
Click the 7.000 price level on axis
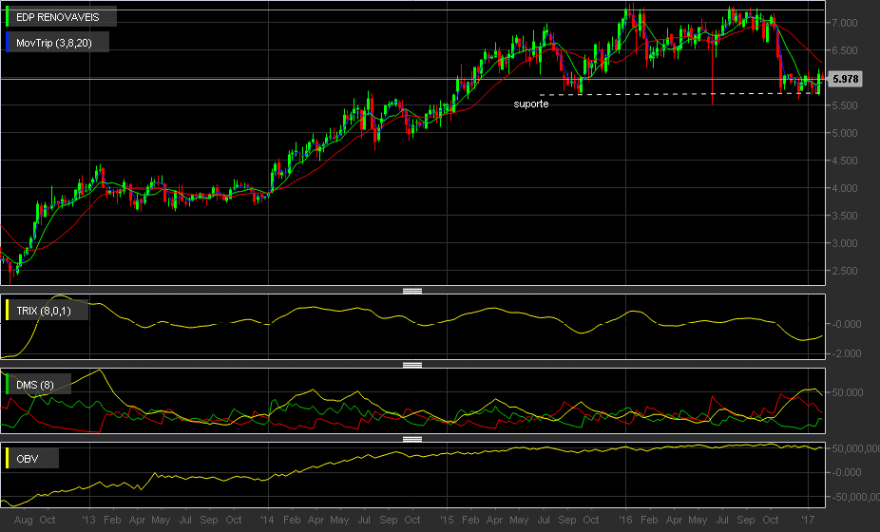coord(845,23)
